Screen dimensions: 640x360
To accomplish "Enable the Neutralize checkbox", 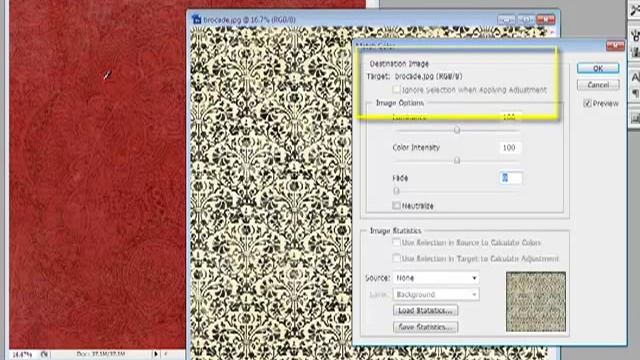I will 396,205.
